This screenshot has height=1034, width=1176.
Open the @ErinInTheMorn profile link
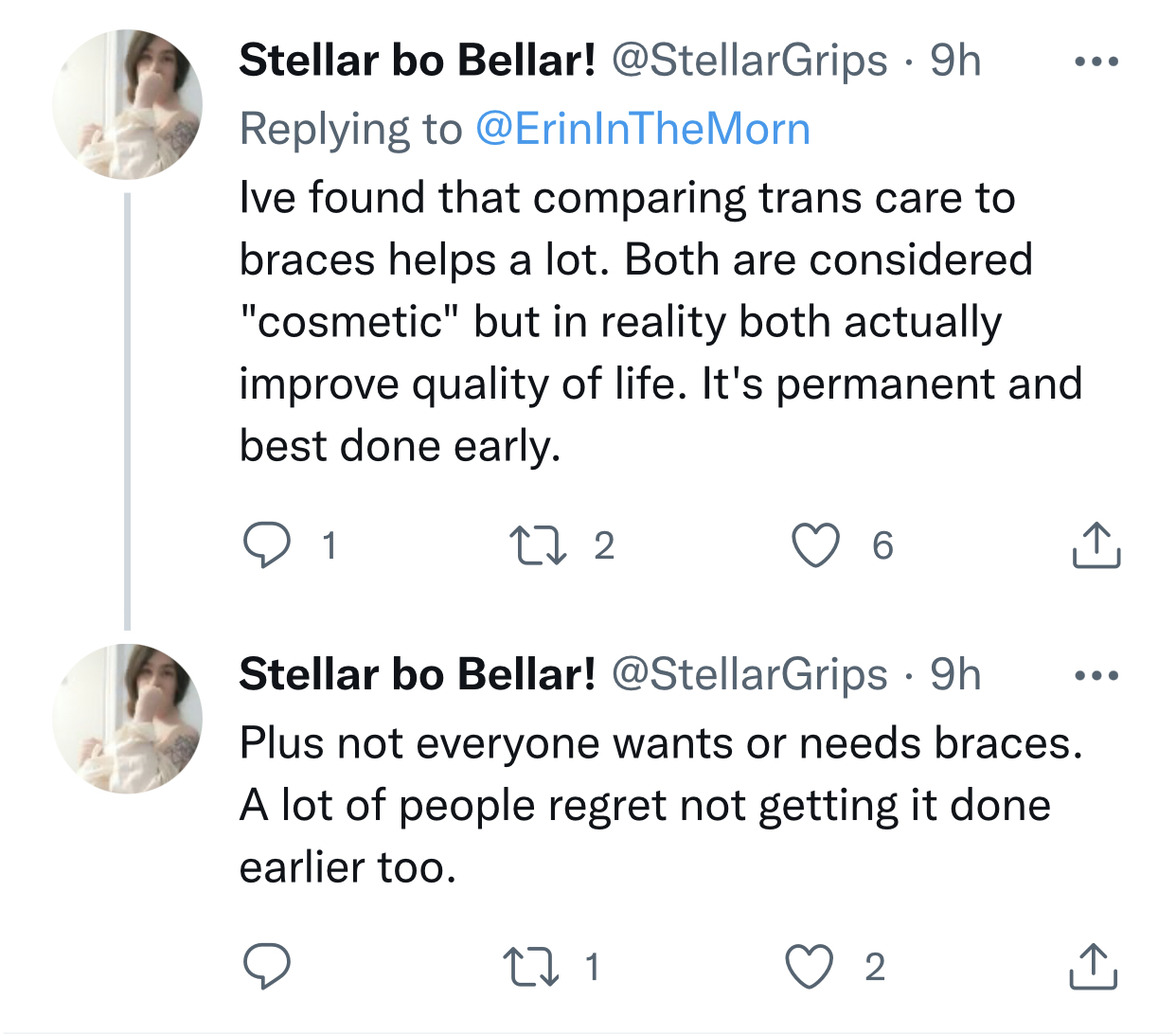(642, 129)
